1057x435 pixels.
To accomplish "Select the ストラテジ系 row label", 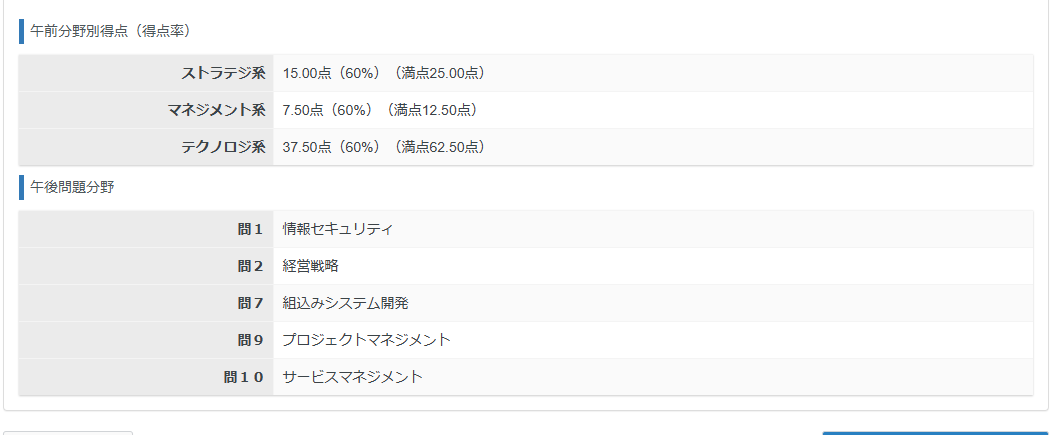I will click(223, 73).
